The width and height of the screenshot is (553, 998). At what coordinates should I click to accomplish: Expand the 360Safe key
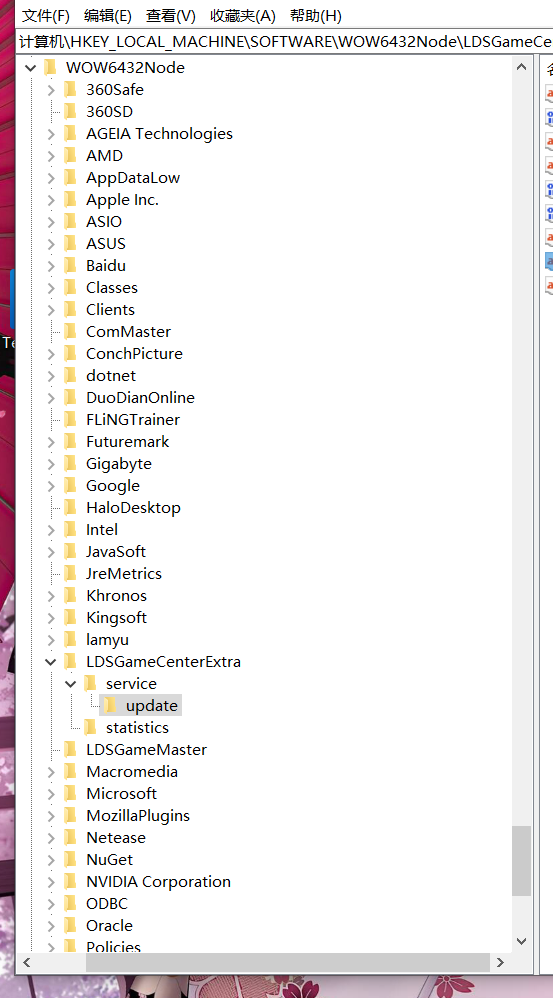(x=51, y=90)
